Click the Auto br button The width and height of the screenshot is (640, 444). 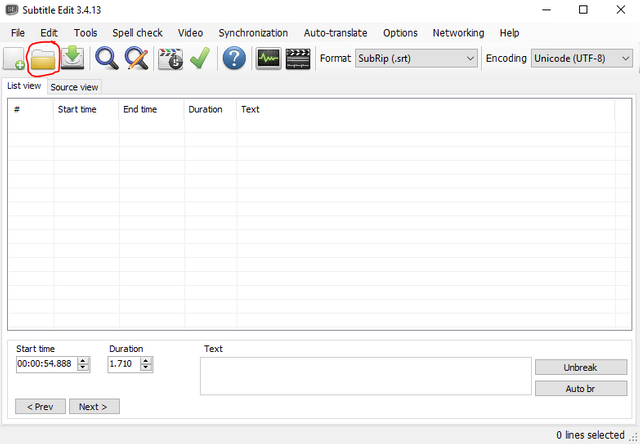(x=581, y=388)
